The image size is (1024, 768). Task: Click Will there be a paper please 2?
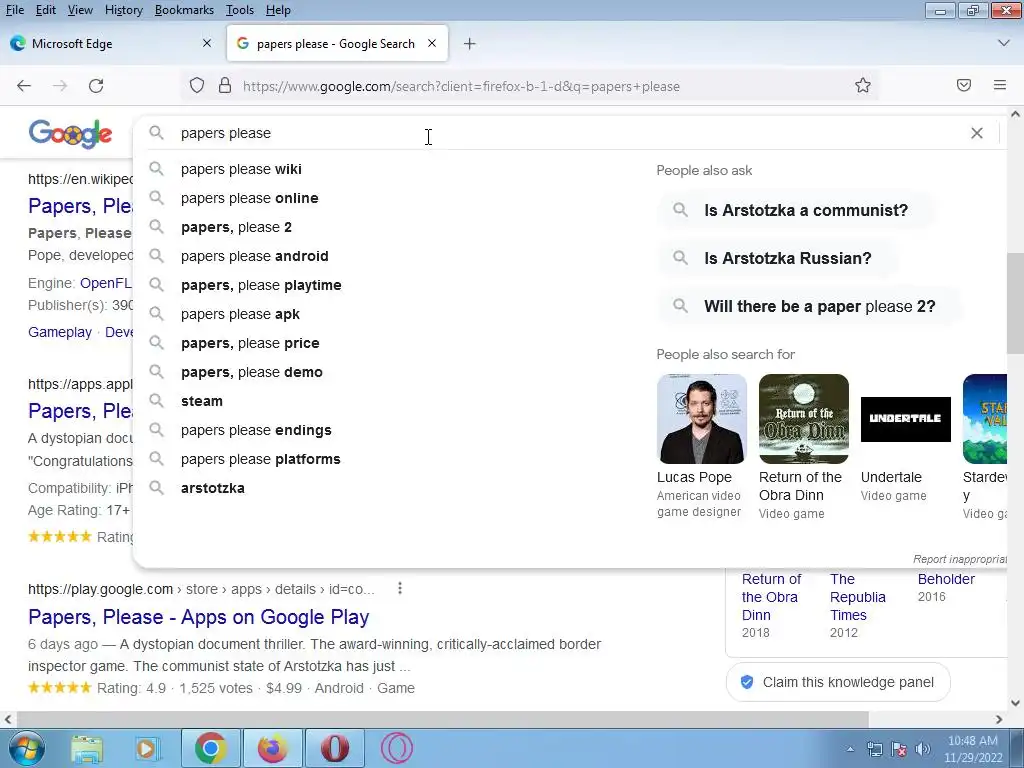click(x=810, y=306)
